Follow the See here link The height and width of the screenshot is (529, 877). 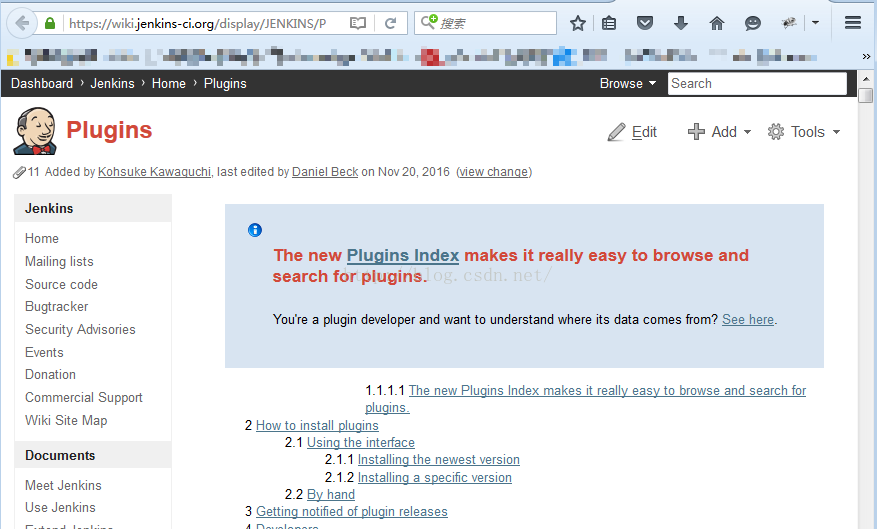(748, 319)
